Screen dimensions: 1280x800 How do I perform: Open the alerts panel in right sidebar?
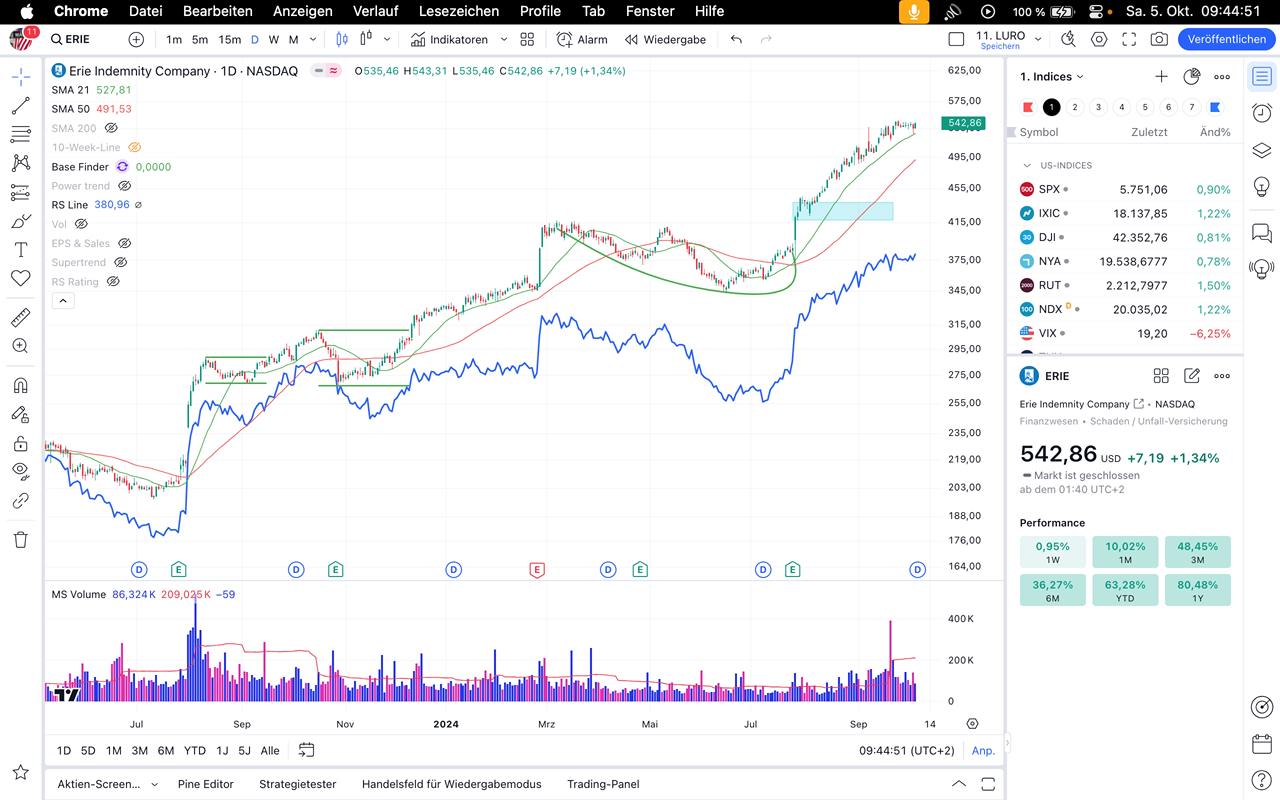[1262, 113]
